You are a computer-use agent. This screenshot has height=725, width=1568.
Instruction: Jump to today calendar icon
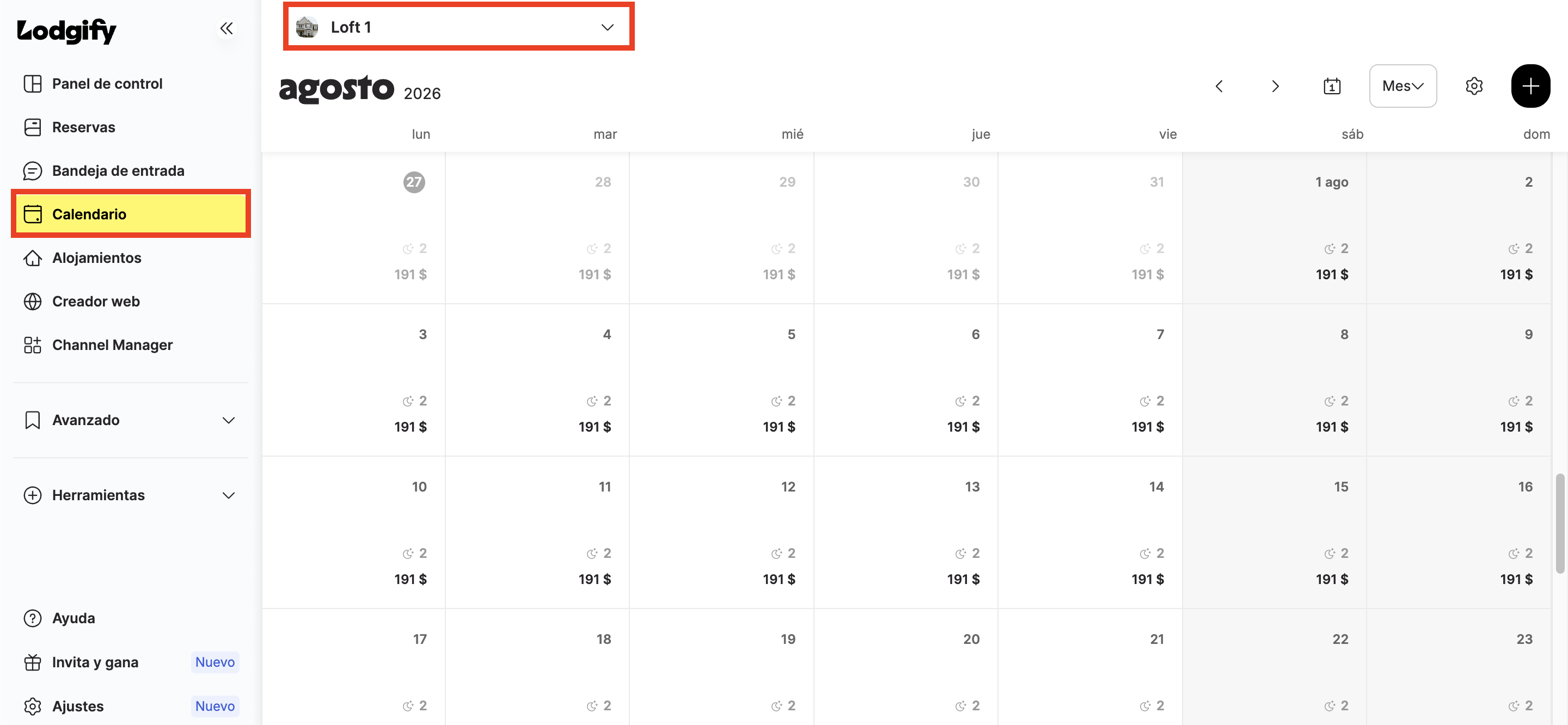[1332, 87]
